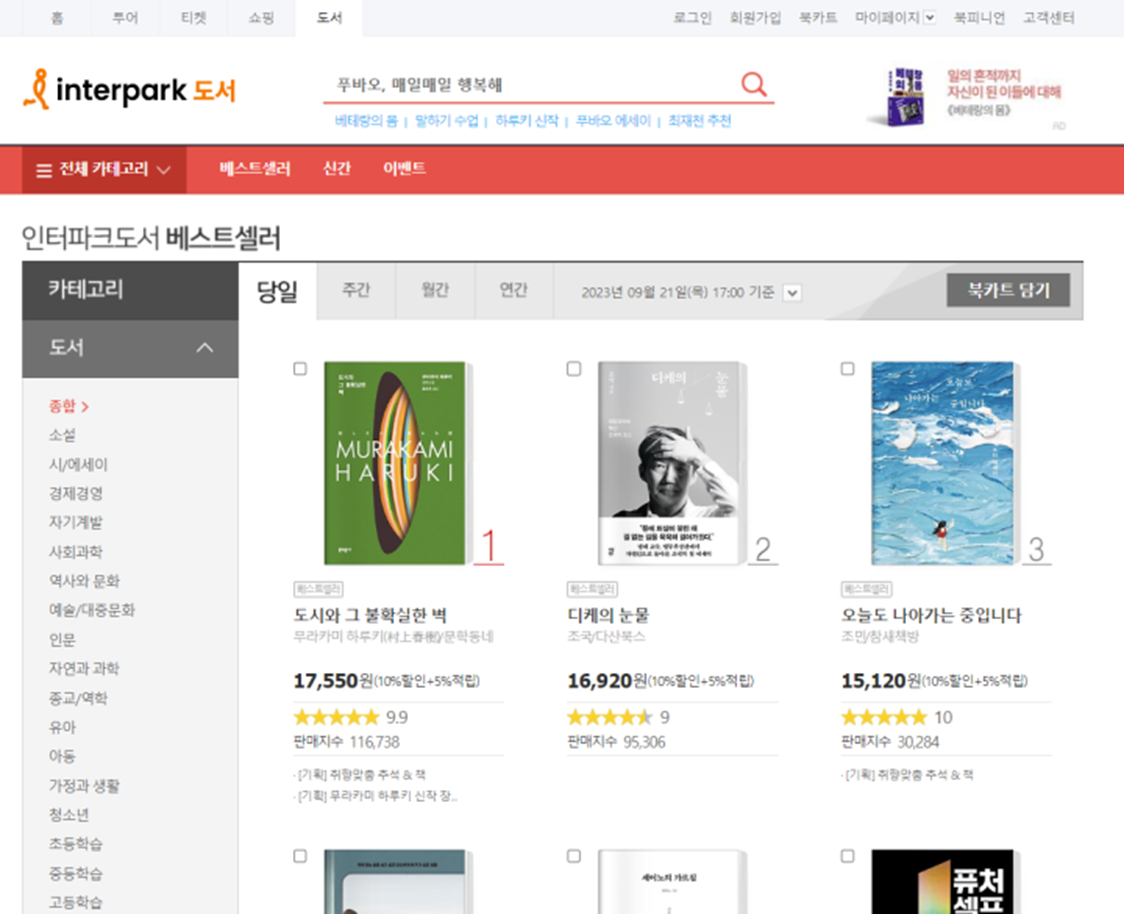Open the date selector dropdown arrow
Screen dimensions: 1124x914
pyautogui.click(x=792, y=292)
